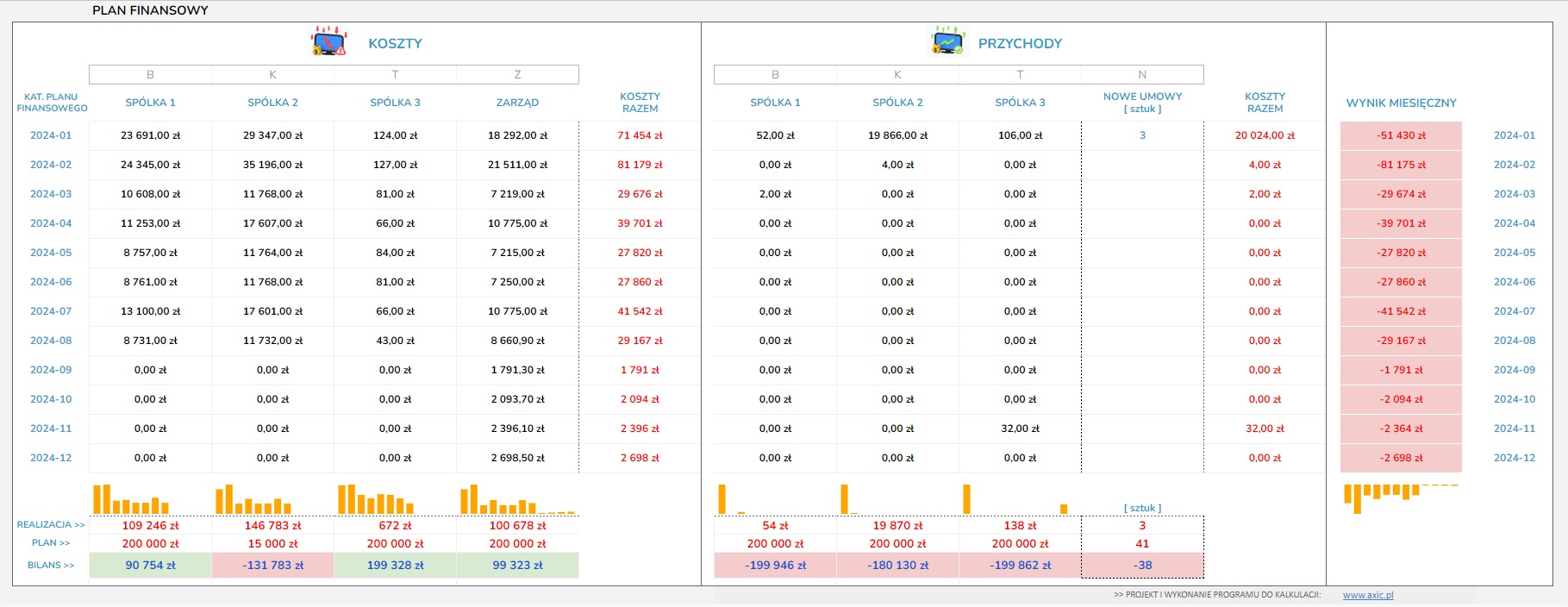The height and width of the screenshot is (607, 1568).
Task: Click NOWE UMOWY value 3 for 2024-01
Action: coord(1142,135)
